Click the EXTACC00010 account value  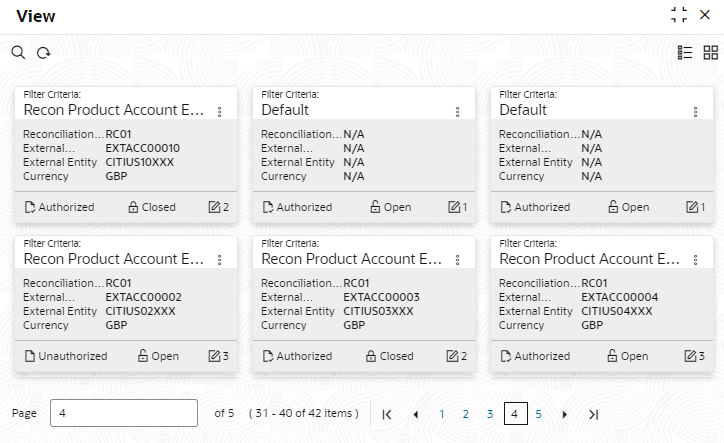pos(143,148)
